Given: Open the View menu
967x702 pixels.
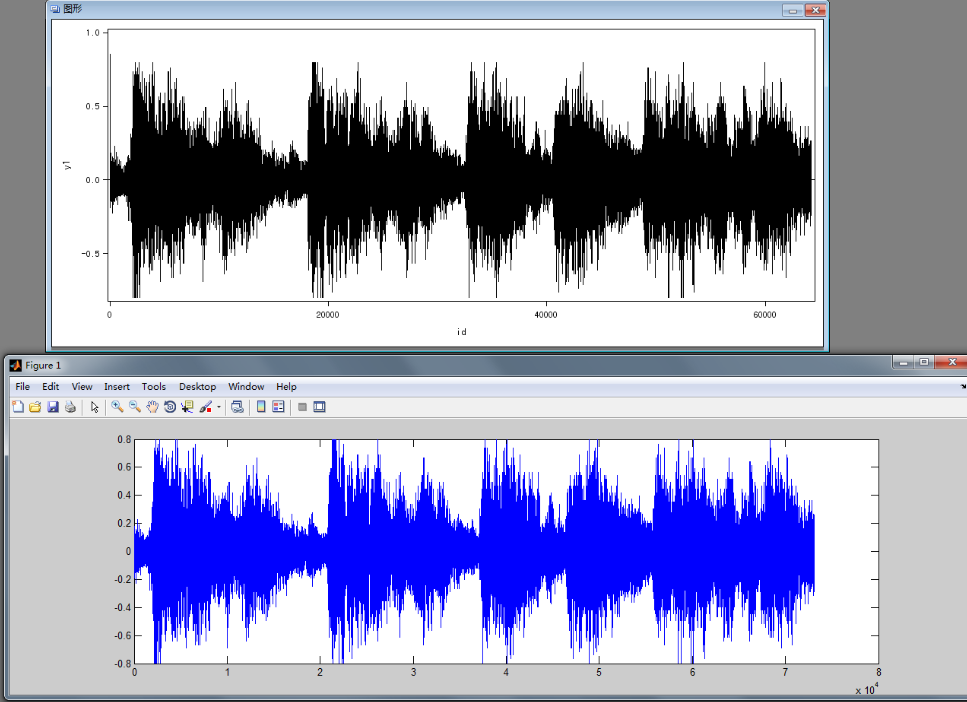Looking at the screenshot, I should click(82, 386).
